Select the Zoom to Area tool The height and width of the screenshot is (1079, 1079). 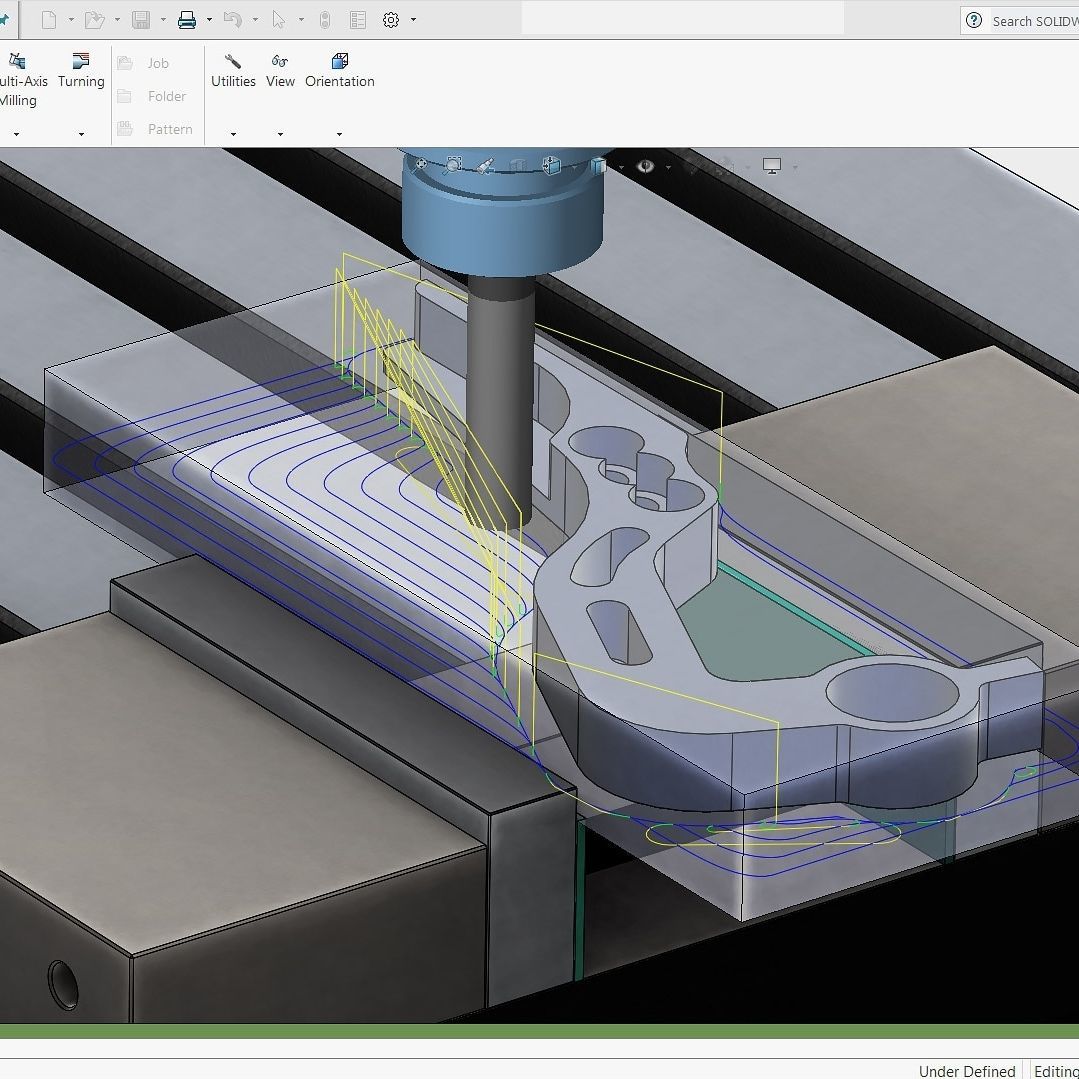click(452, 165)
